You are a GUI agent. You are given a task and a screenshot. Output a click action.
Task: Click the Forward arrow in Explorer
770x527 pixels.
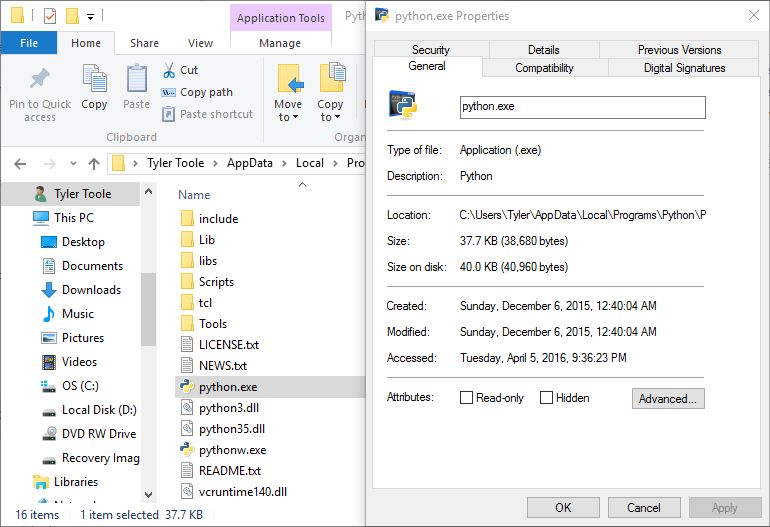[50, 164]
